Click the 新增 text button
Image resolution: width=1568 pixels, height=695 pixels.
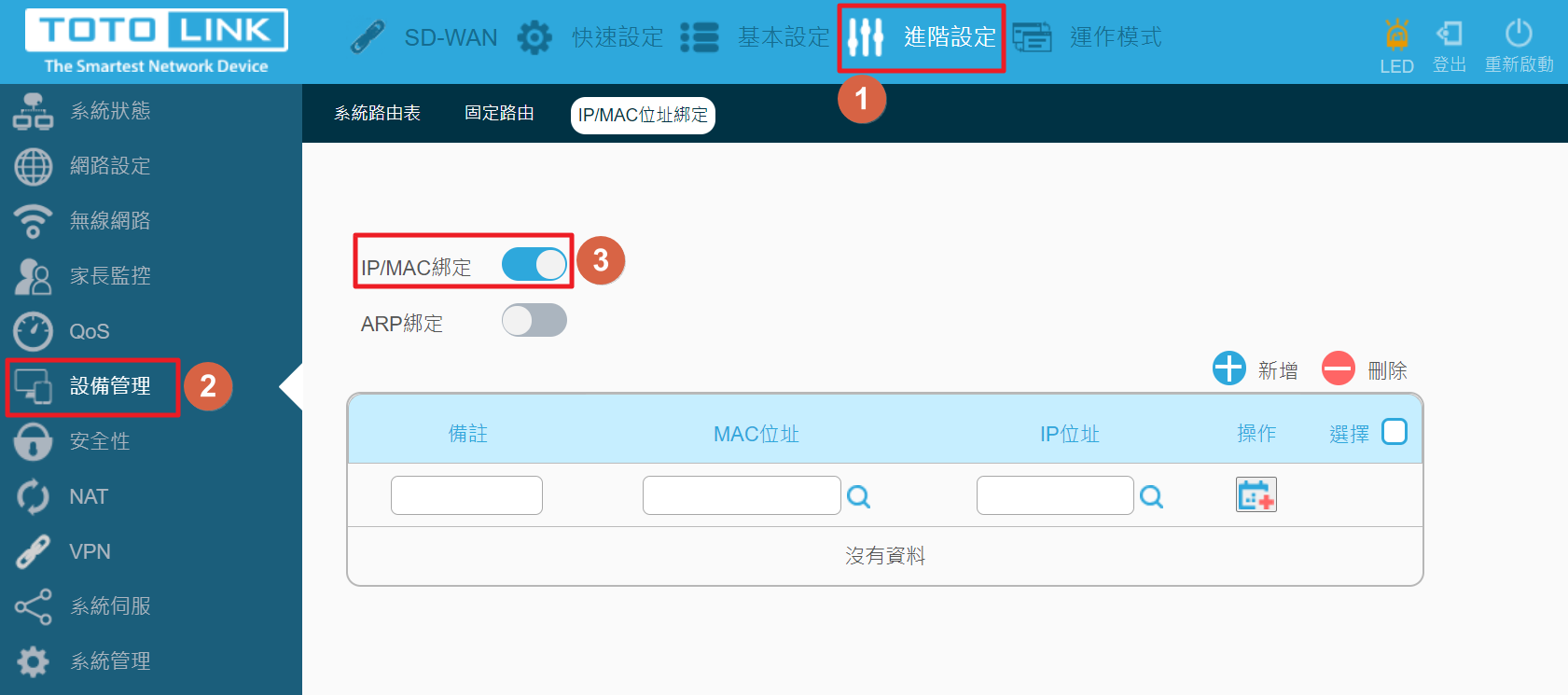coord(1278,370)
